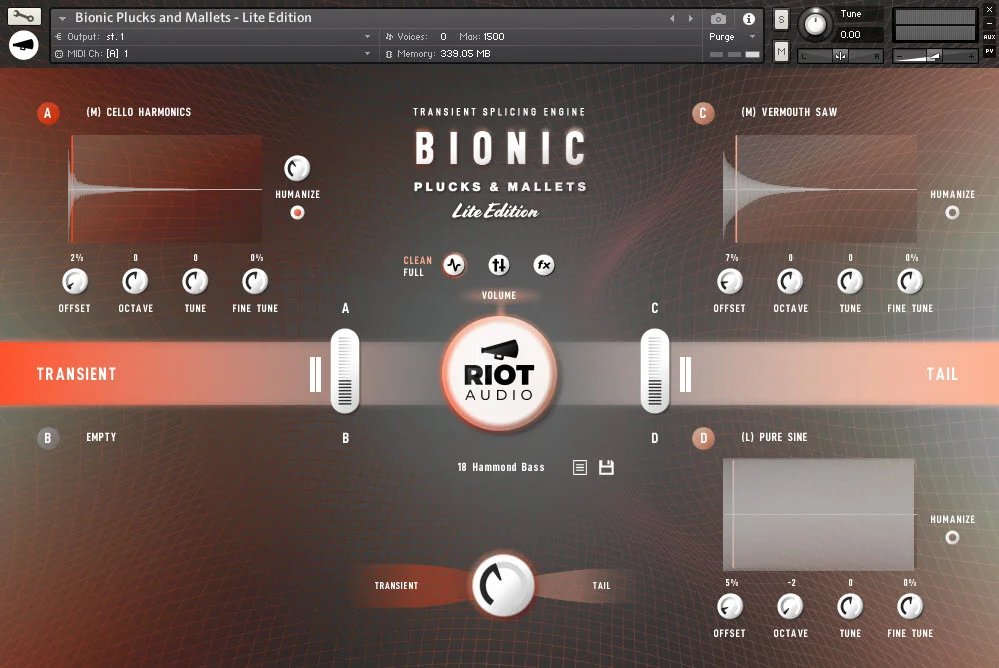
Task: Click slot D Fine Tune knob
Action: pos(910,607)
